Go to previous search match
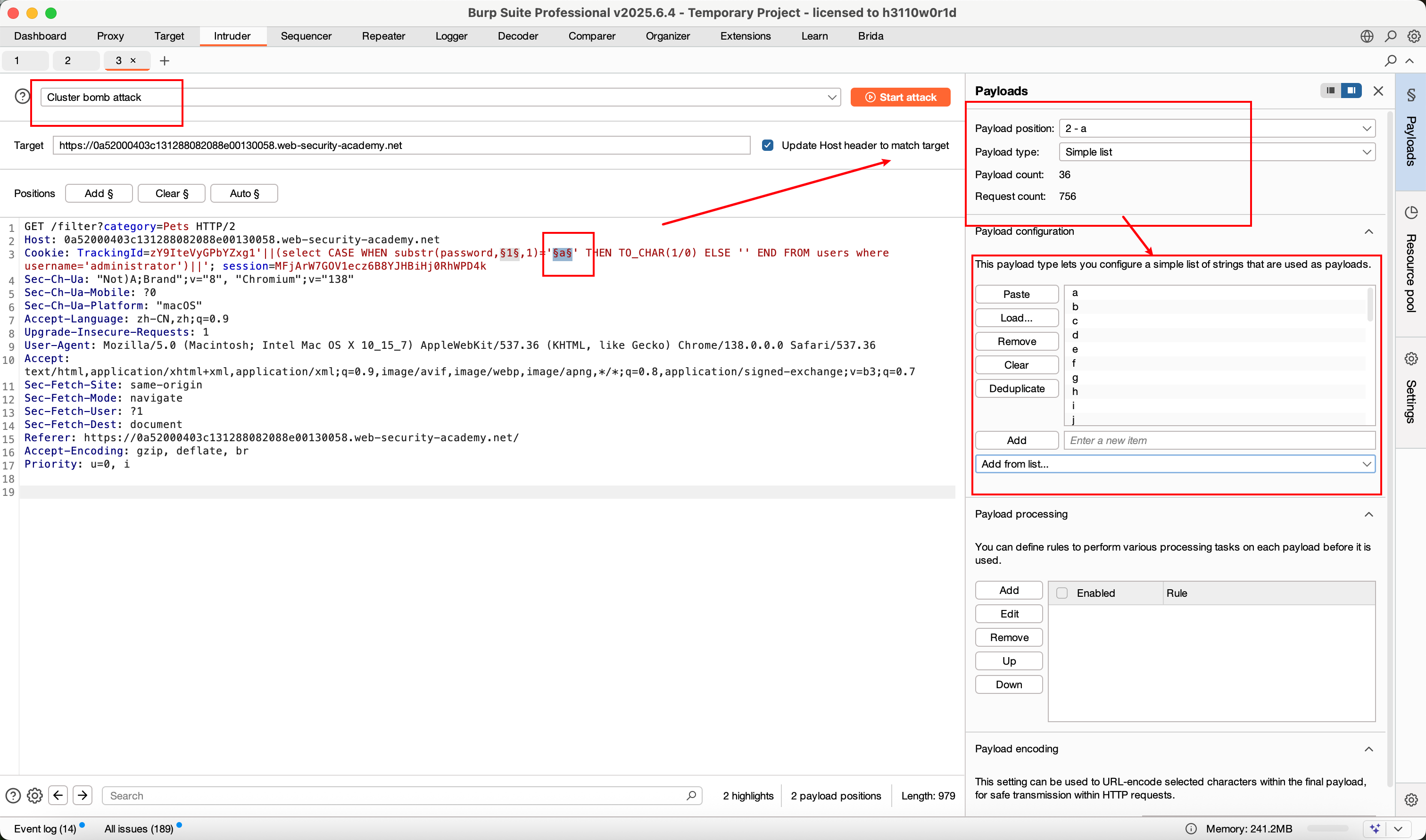 tap(58, 795)
